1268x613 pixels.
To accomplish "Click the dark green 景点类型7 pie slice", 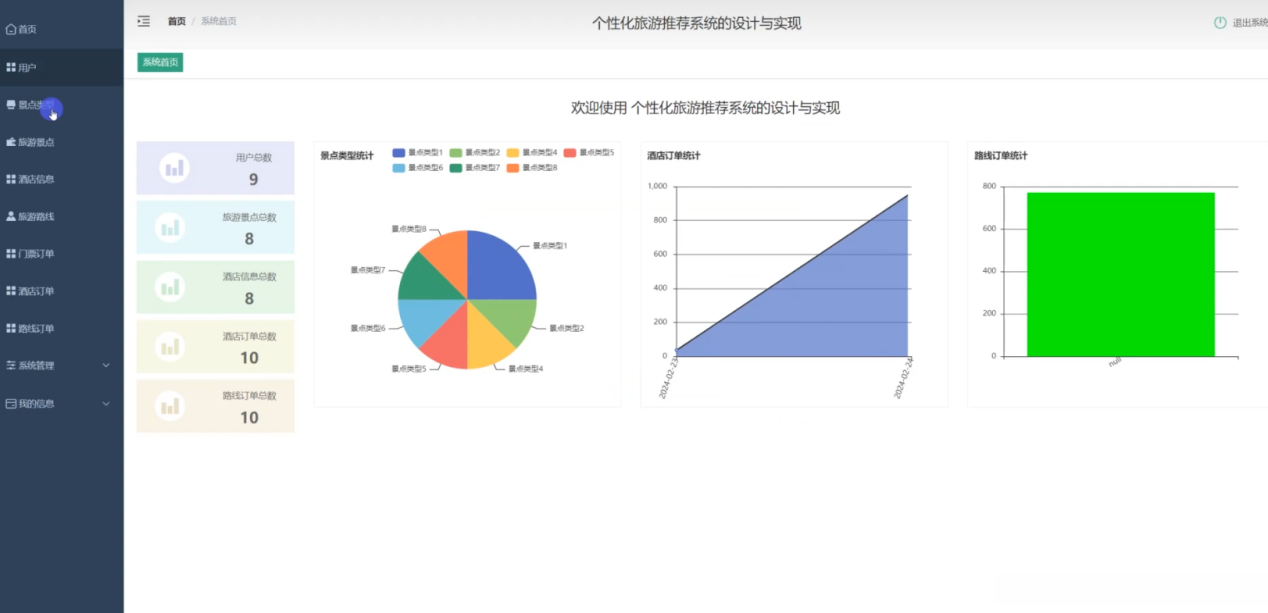I will pos(422,280).
